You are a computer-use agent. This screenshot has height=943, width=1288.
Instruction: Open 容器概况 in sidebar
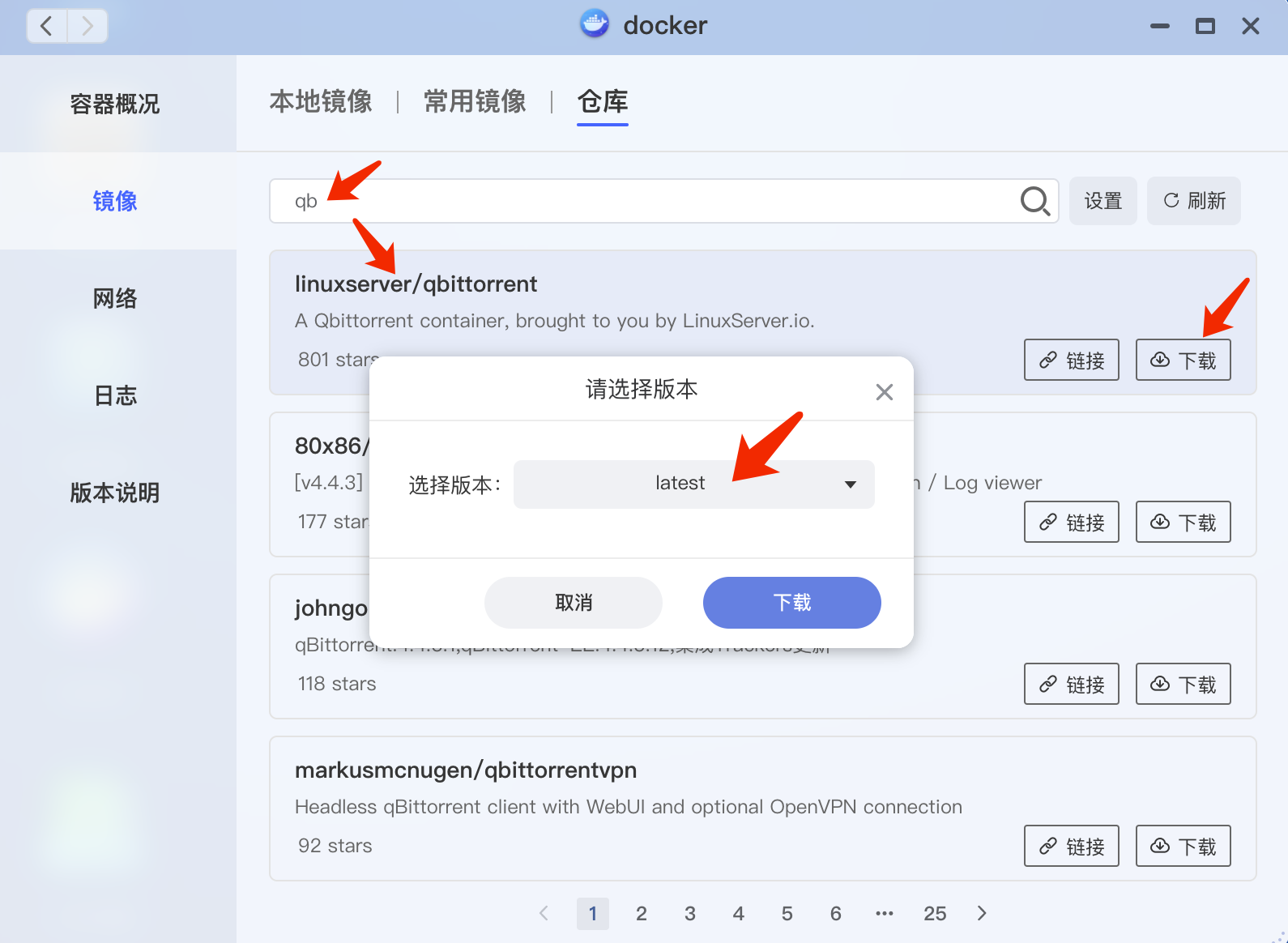click(x=115, y=104)
